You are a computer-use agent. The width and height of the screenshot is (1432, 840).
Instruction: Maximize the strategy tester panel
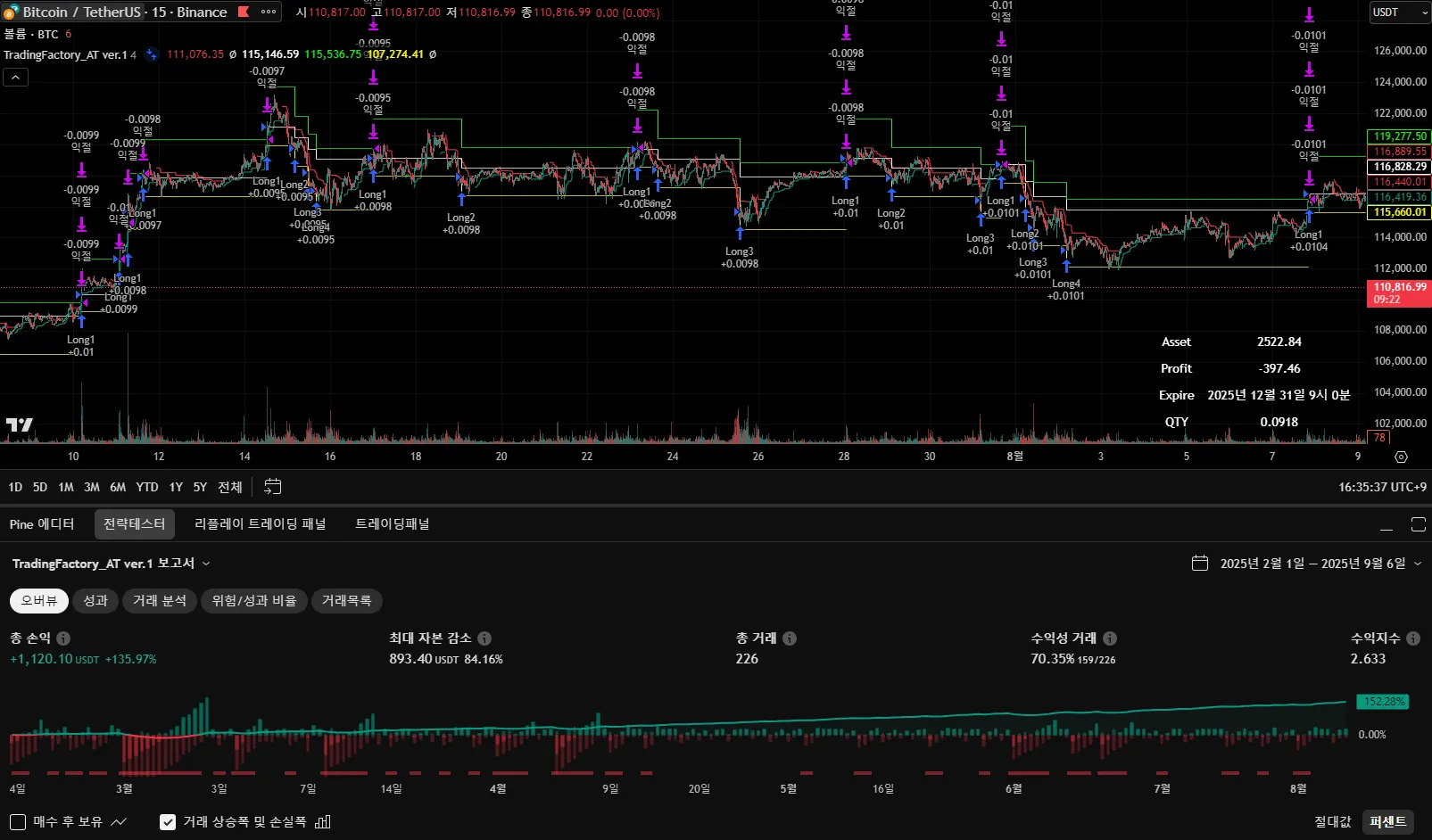tap(1418, 524)
